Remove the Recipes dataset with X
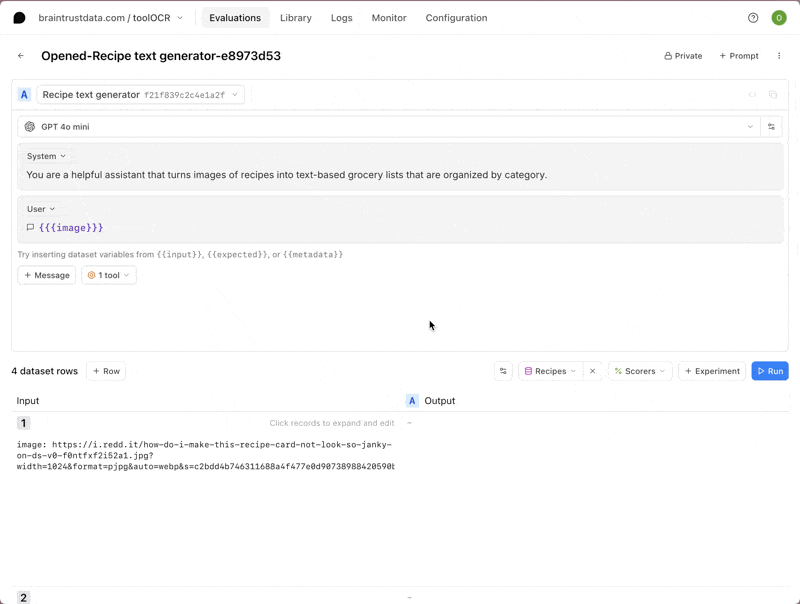Screen dimensions: 800x604 592,371
